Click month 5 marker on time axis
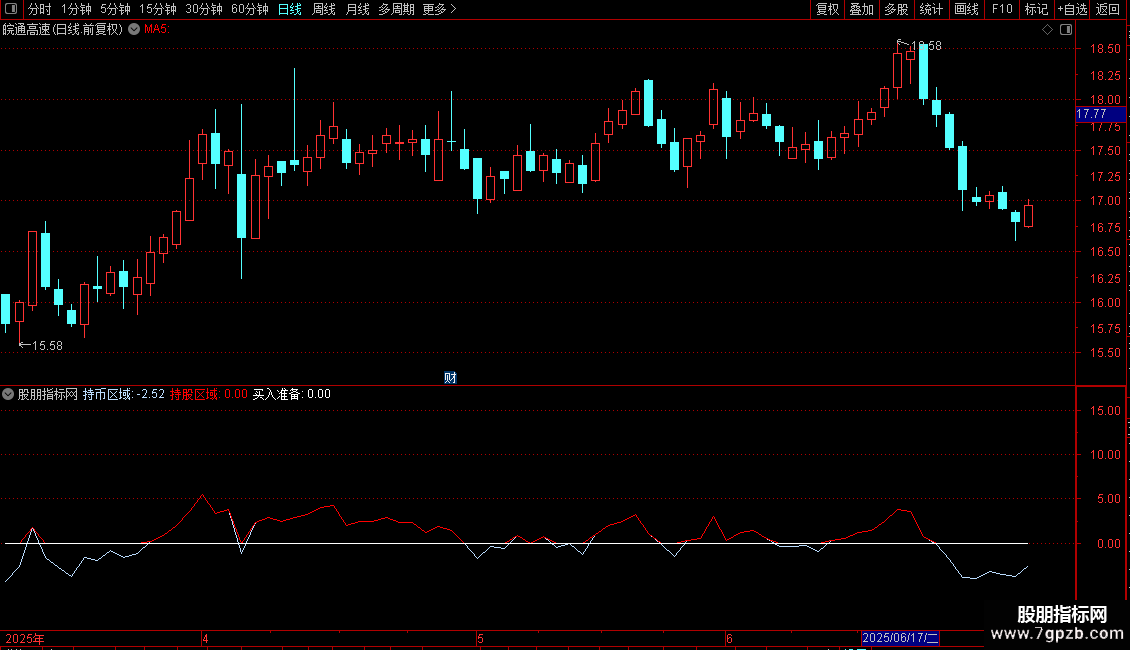The image size is (1130, 650). tap(480, 638)
